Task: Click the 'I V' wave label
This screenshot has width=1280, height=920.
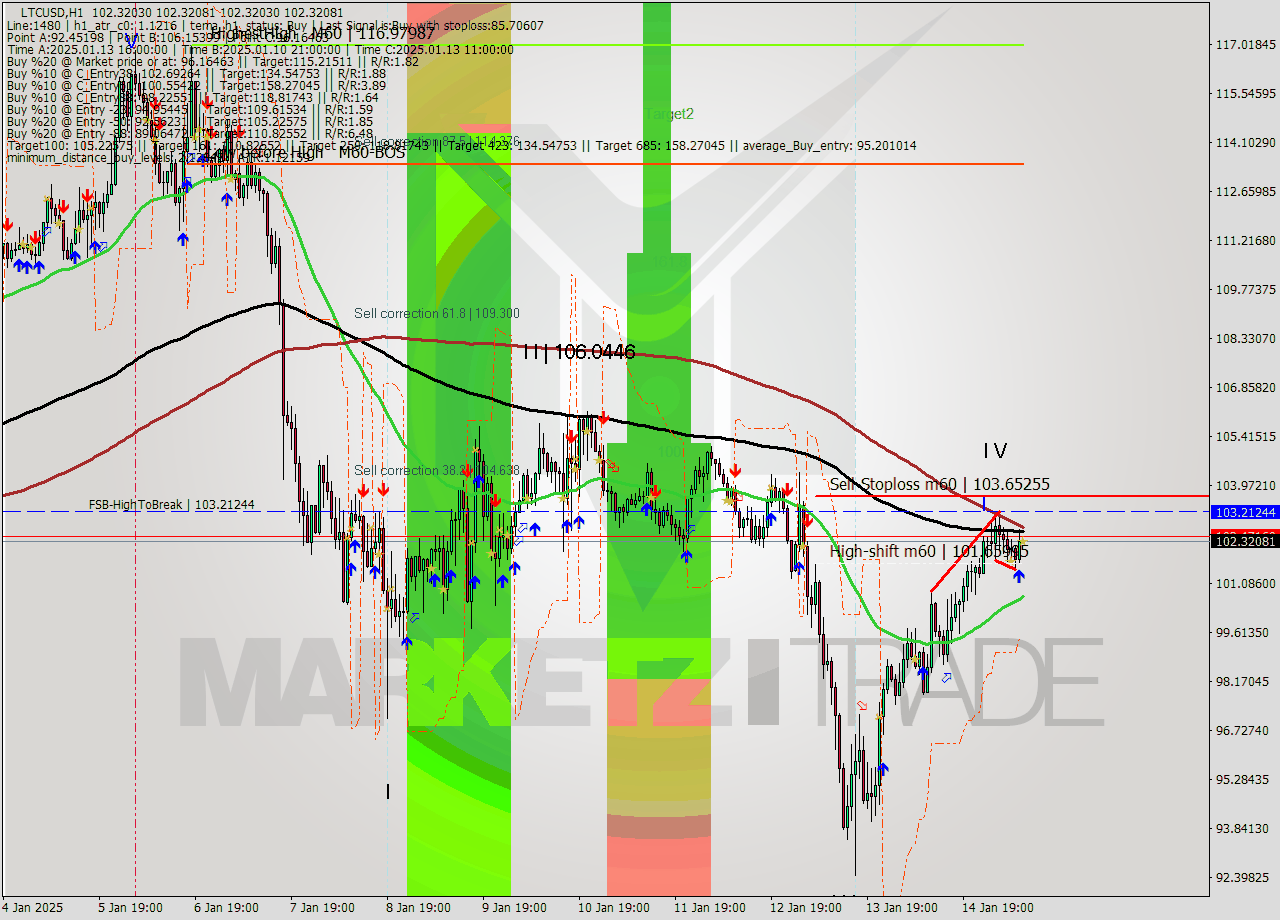Action: pyautogui.click(x=994, y=451)
